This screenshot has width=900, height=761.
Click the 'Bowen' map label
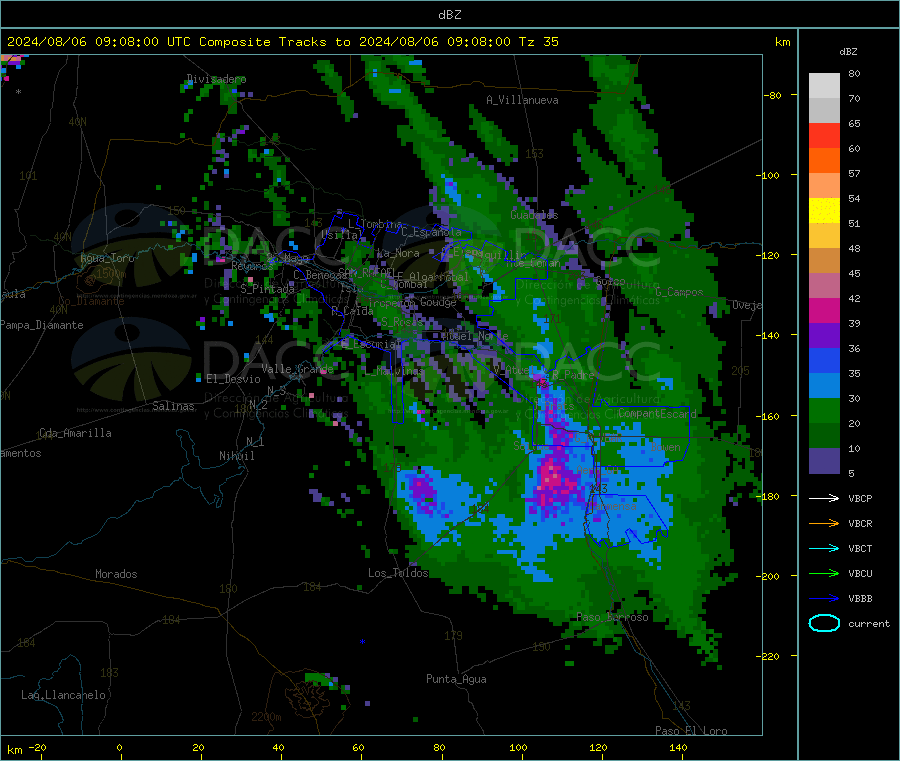[665, 446]
